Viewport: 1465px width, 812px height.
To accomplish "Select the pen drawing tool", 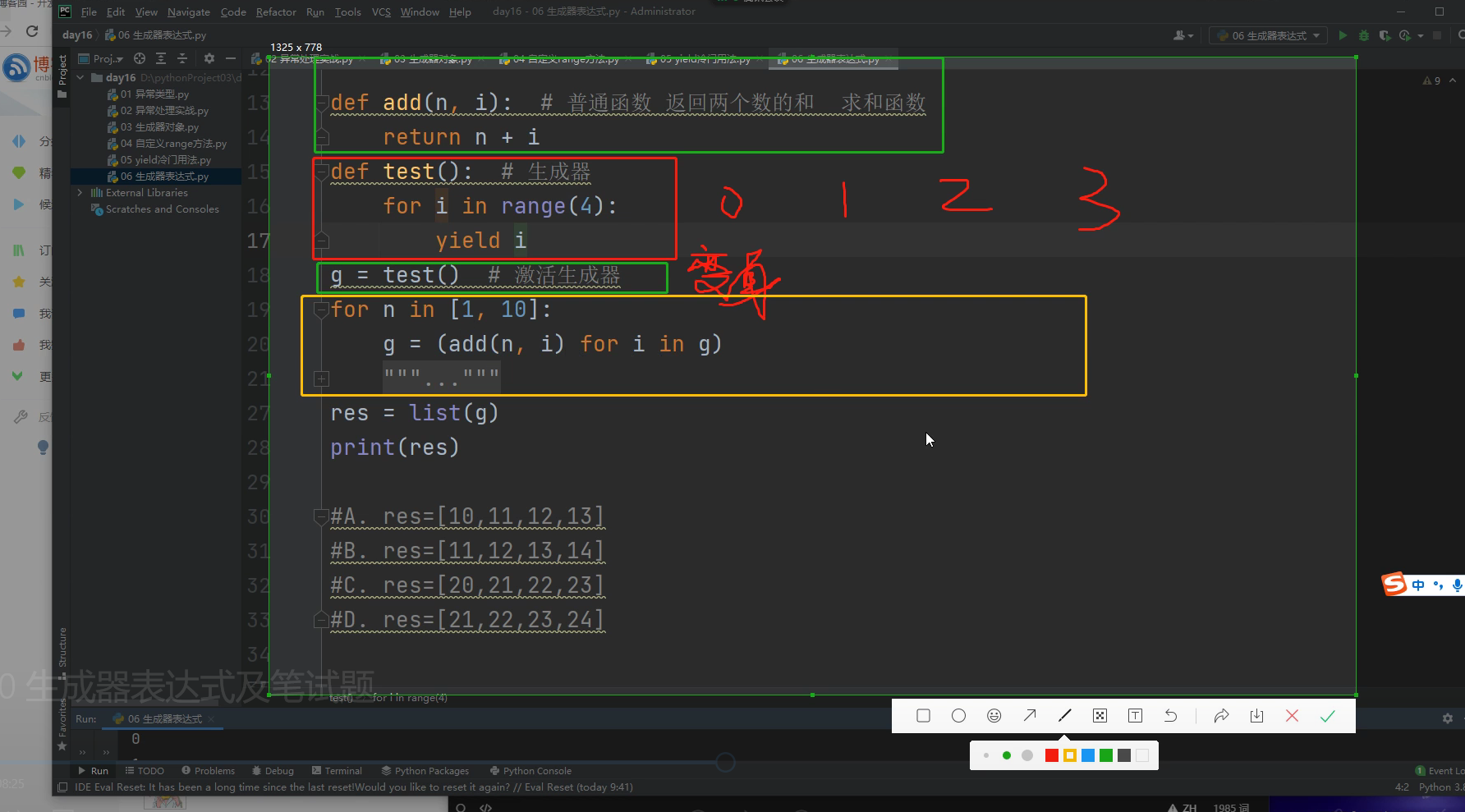I will pos(1064,716).
